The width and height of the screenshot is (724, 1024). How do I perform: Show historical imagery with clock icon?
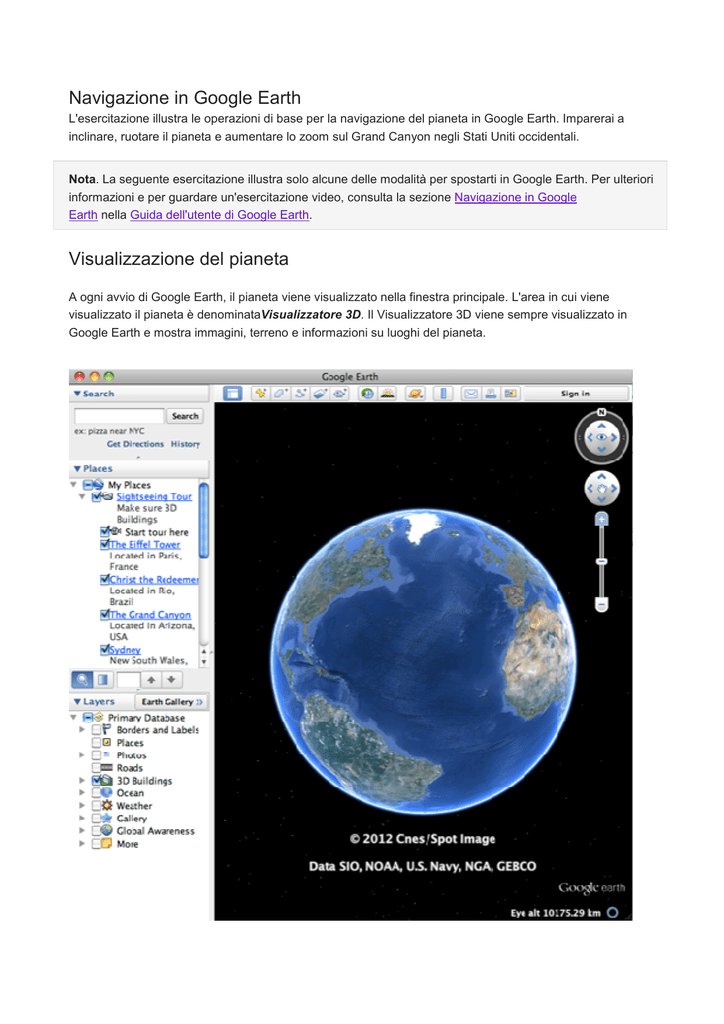[368, 393]
